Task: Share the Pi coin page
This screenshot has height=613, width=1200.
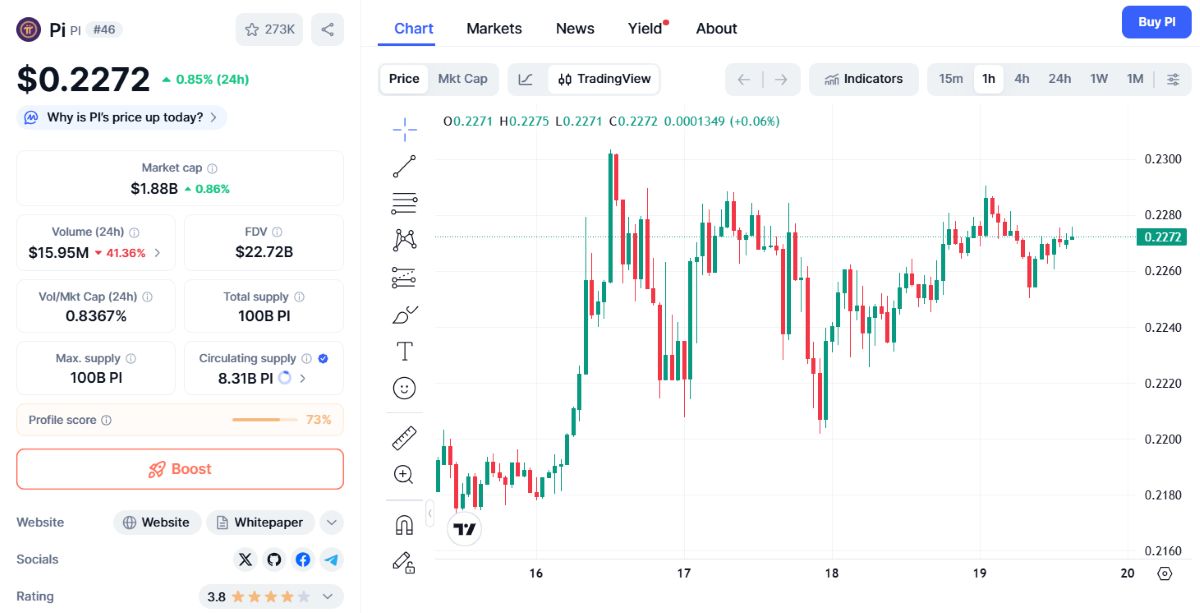Action: 327,29
